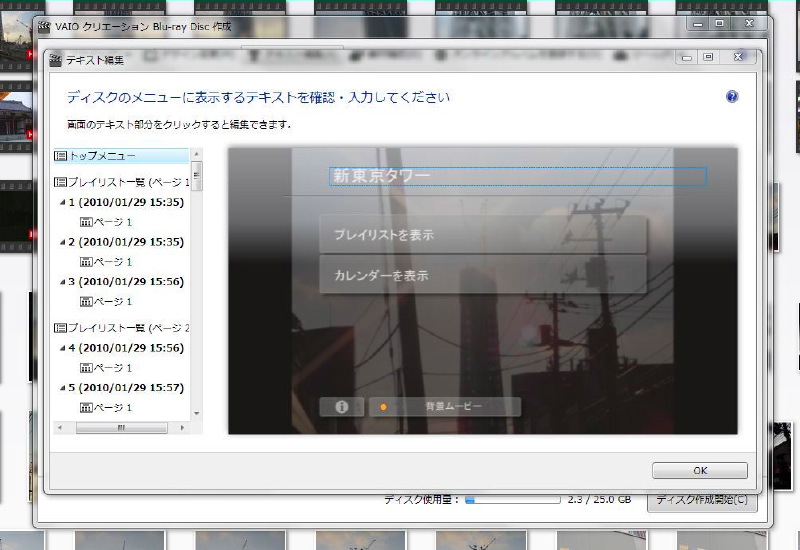The image size is (800, 550).
Task: Click the VAIO クリエーション title bar icon
Action: [x=44, y=27]
